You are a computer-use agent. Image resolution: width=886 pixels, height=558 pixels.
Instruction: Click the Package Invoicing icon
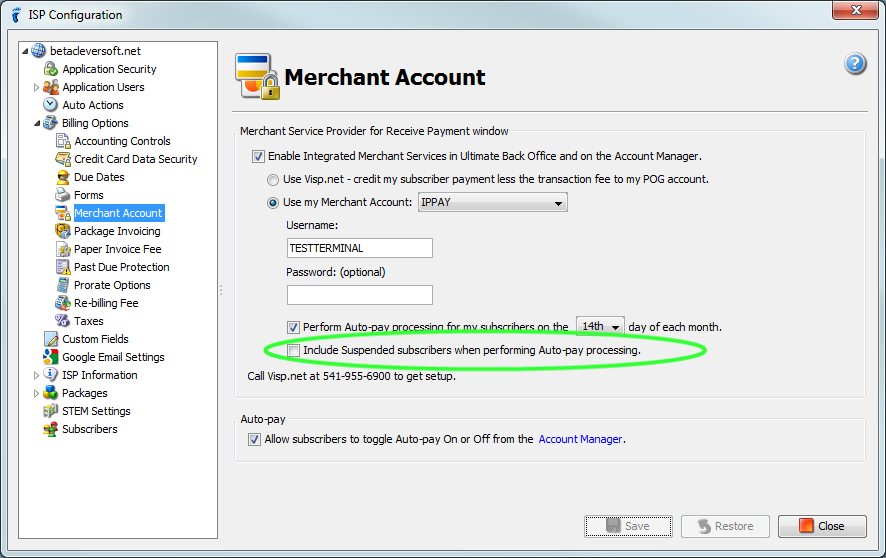(63, 231)
